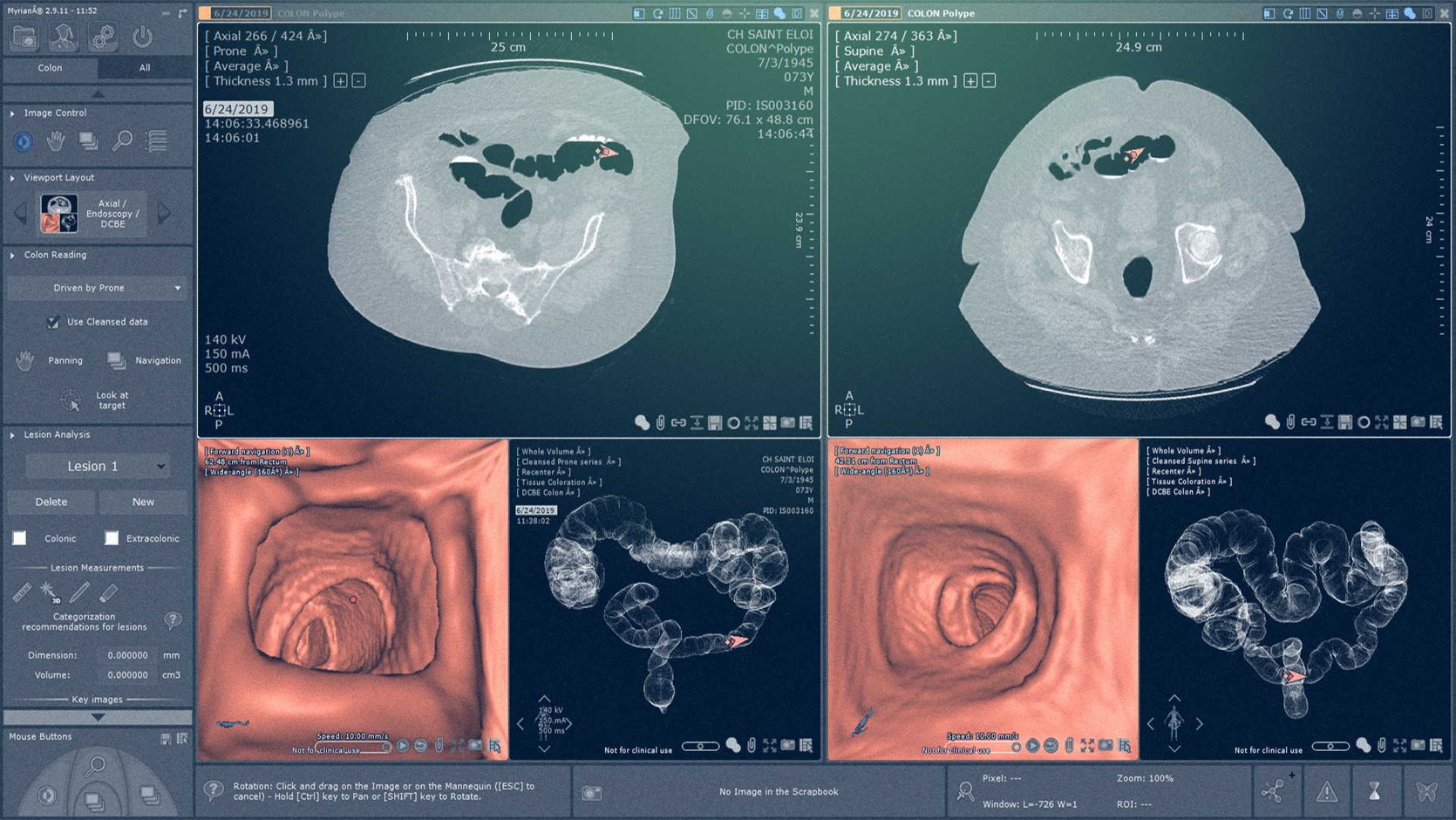Choose the Panning hand under Colon Reading
The width and height of the screenshot is (1456, 820).
click(x=24, y=360)
